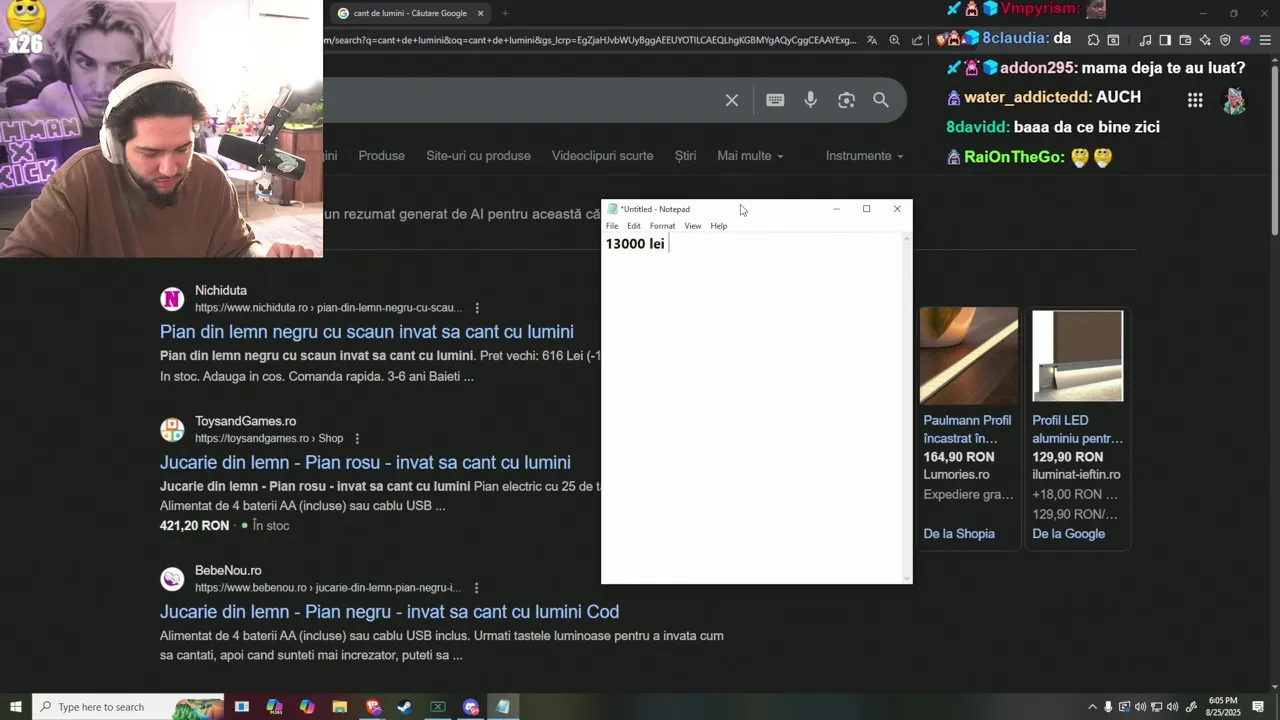This screenshot has width=1280, height=720.
Task: Open Notepad Edit menu
Action: pos(634,226)
